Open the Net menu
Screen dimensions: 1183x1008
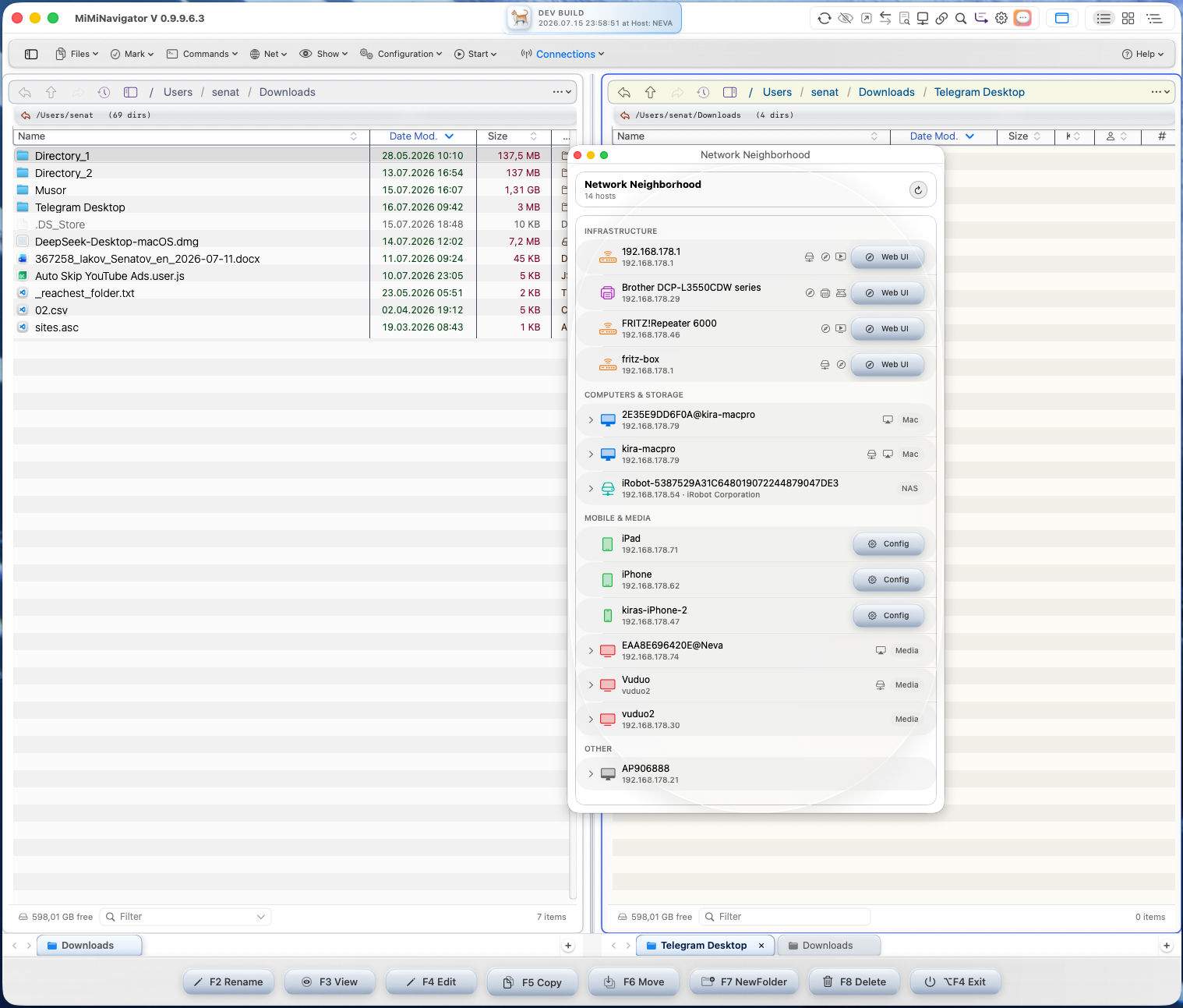(x=268, y=54)
